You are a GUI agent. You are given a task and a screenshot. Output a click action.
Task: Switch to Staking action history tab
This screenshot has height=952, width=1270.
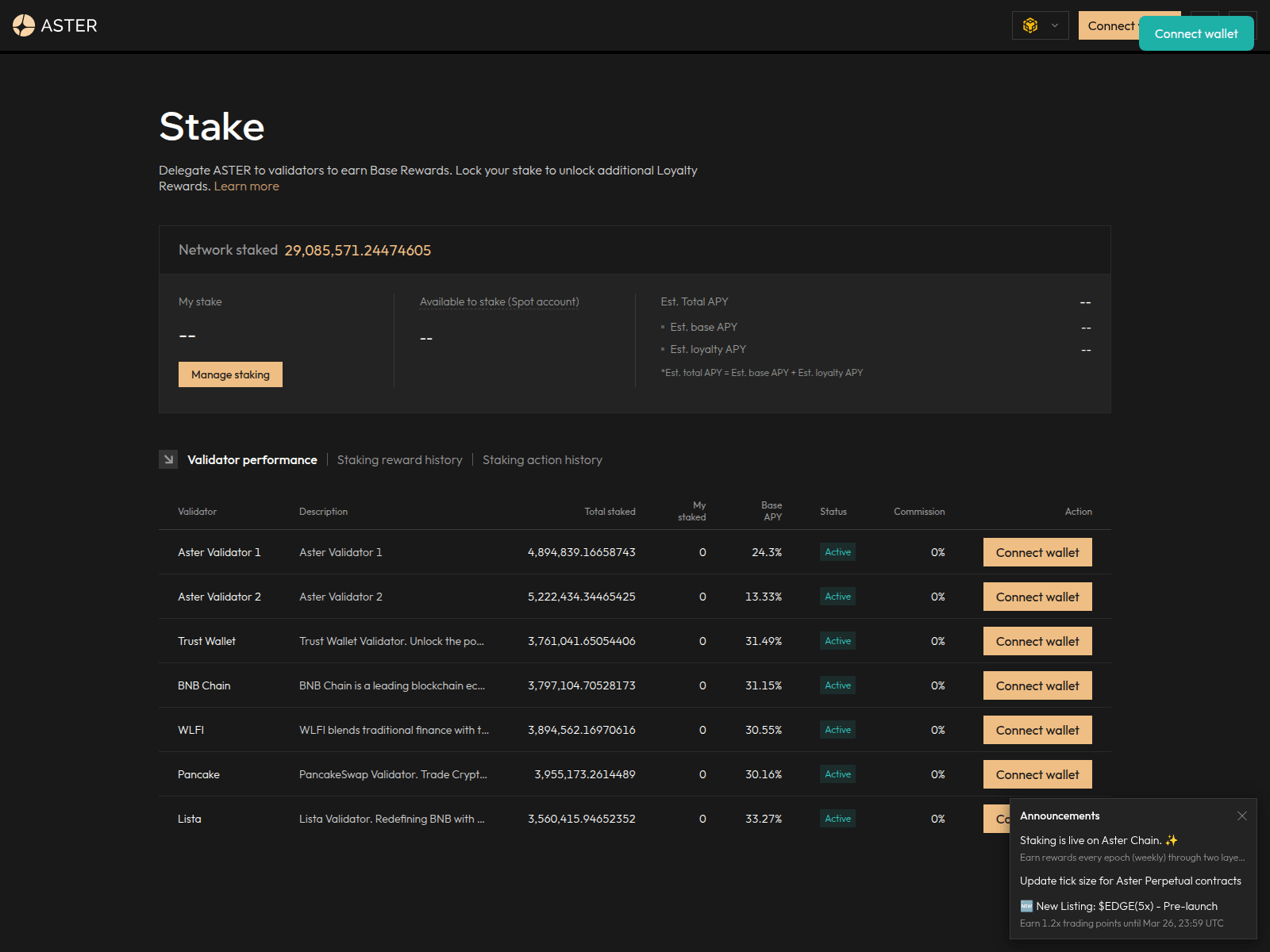click(x=542, y=459)
